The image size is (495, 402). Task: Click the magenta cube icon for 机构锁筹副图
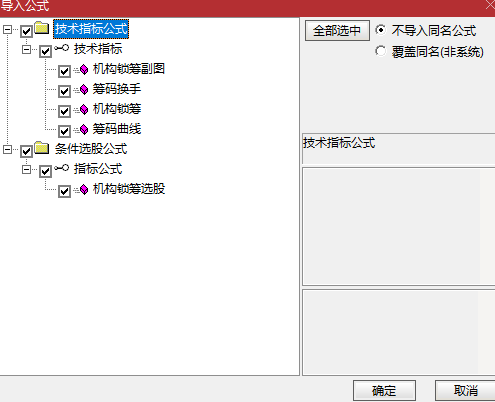tap(84, 69)
